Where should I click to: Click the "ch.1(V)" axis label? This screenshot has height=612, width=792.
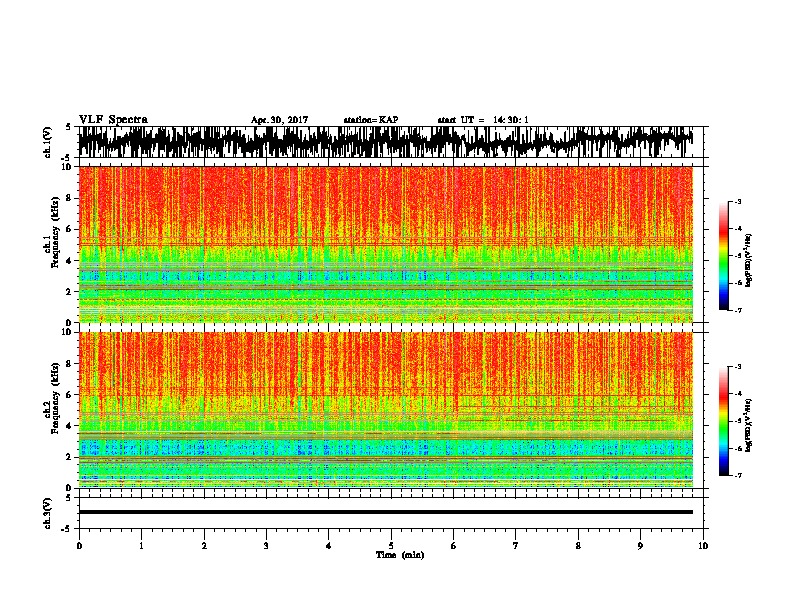[x=48, y=143]
